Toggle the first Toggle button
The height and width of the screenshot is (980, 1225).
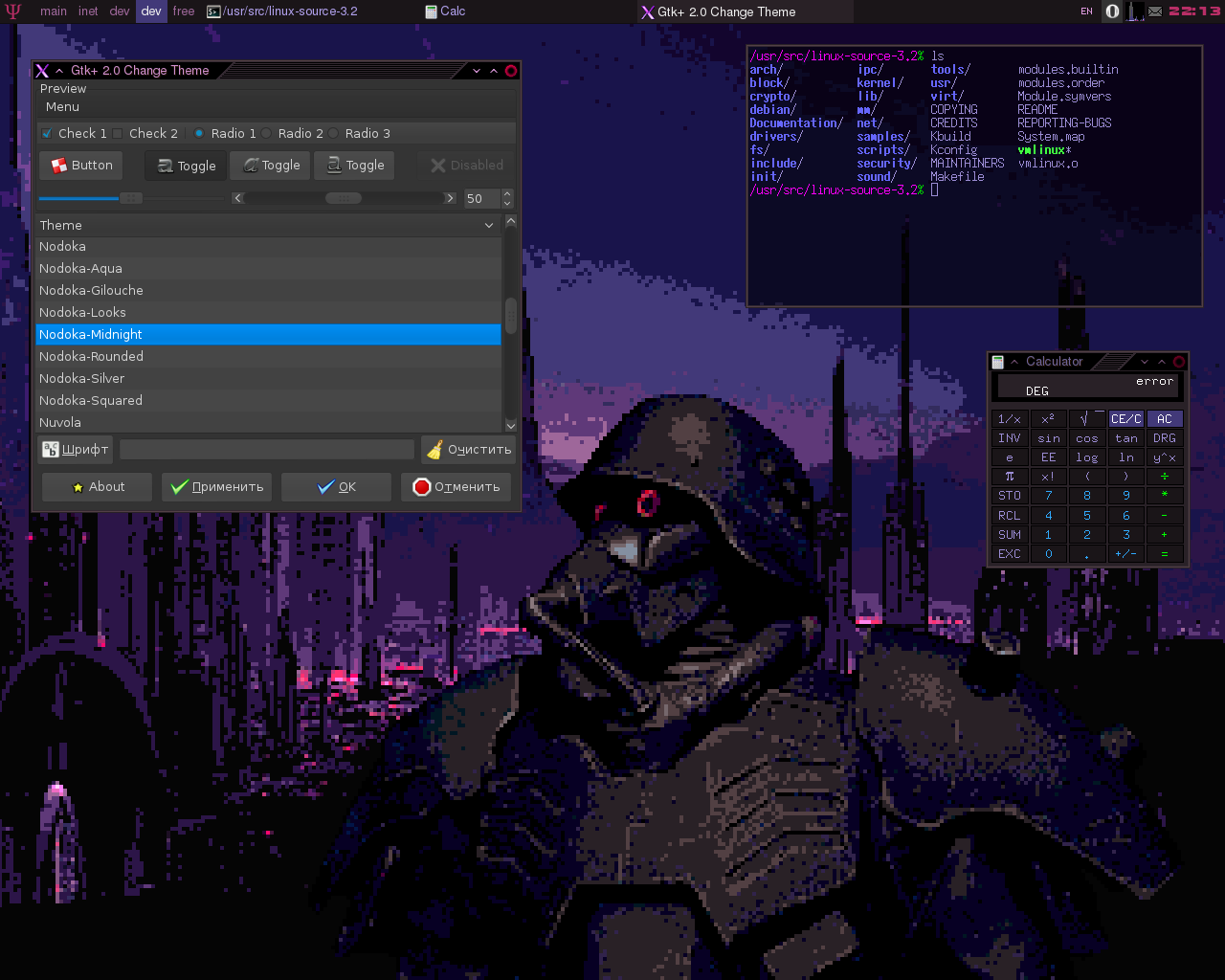point(187,166)
